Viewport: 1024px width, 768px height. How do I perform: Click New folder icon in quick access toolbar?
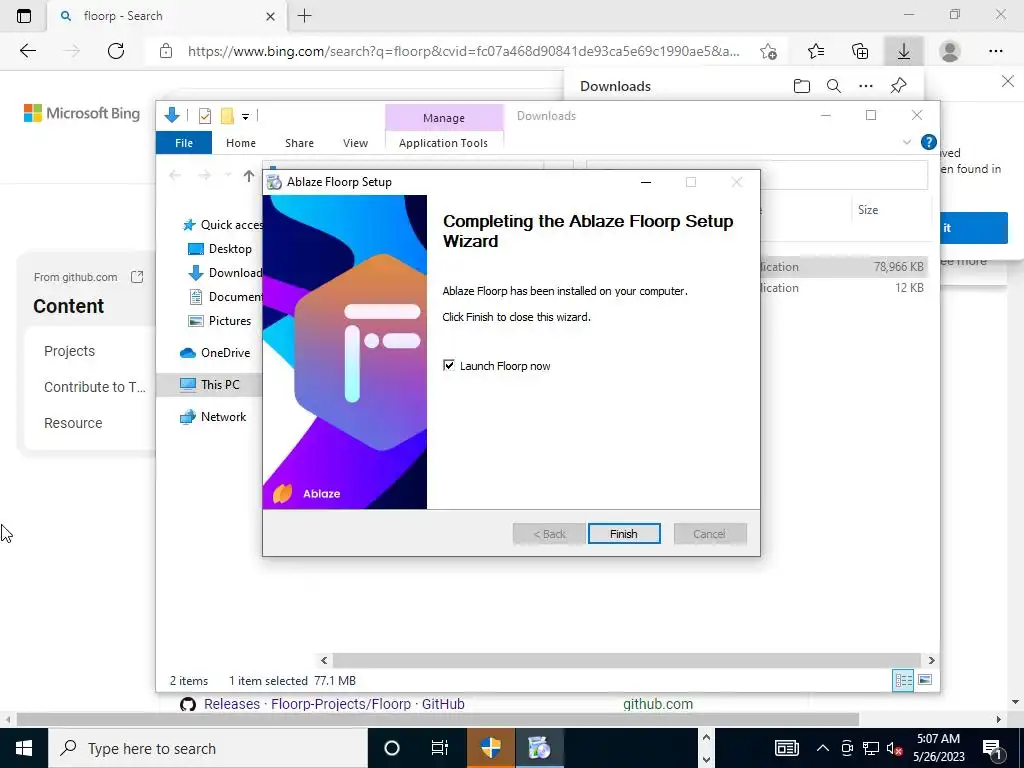tap(227, 116)
